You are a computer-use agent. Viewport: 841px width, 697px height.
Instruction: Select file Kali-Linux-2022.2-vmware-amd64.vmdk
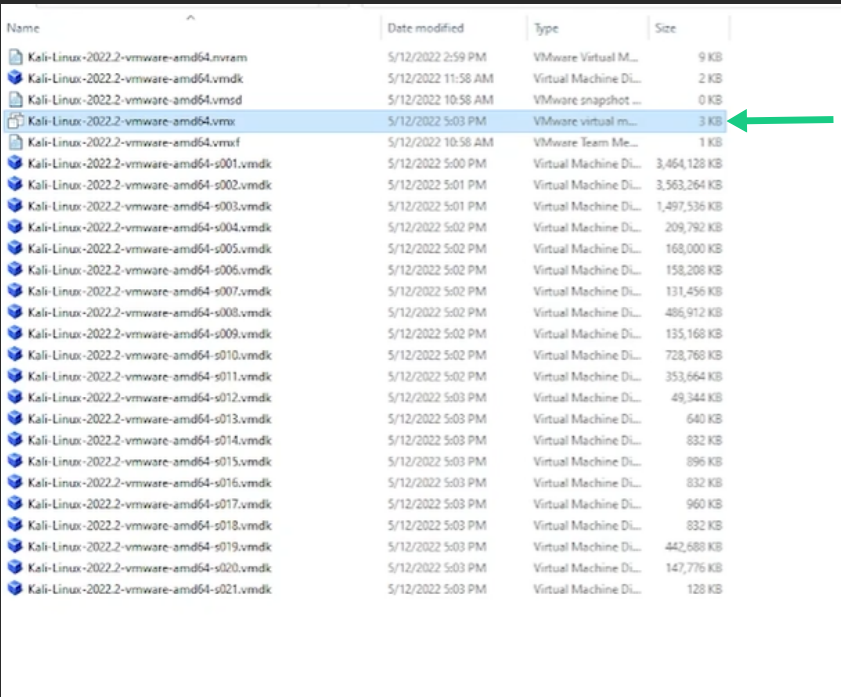pos(135,79)
